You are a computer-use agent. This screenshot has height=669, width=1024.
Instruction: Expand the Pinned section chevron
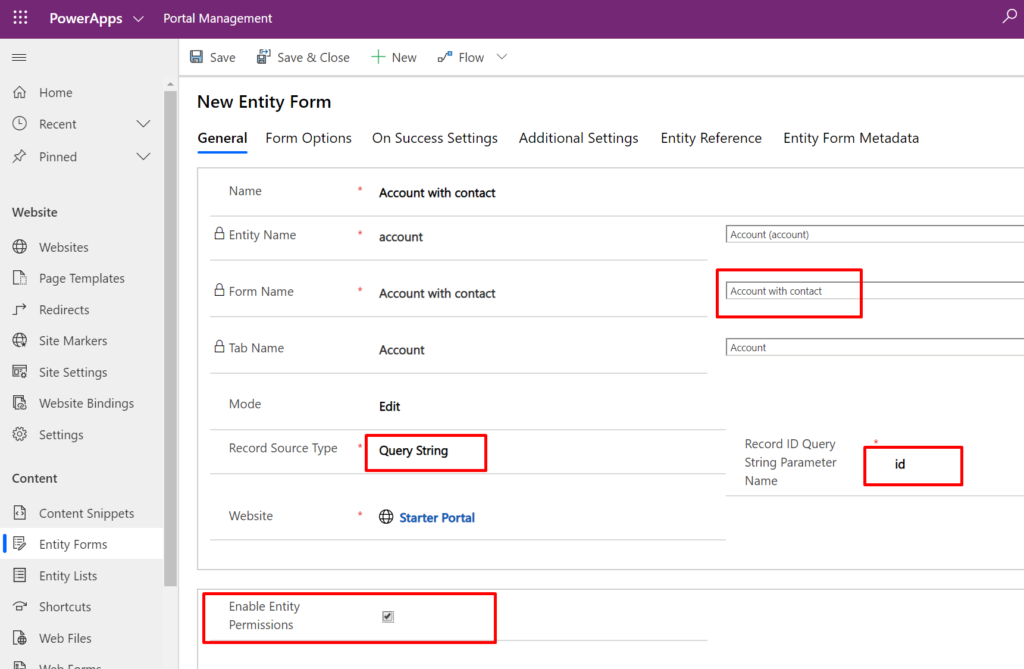(x=143, y=156)
